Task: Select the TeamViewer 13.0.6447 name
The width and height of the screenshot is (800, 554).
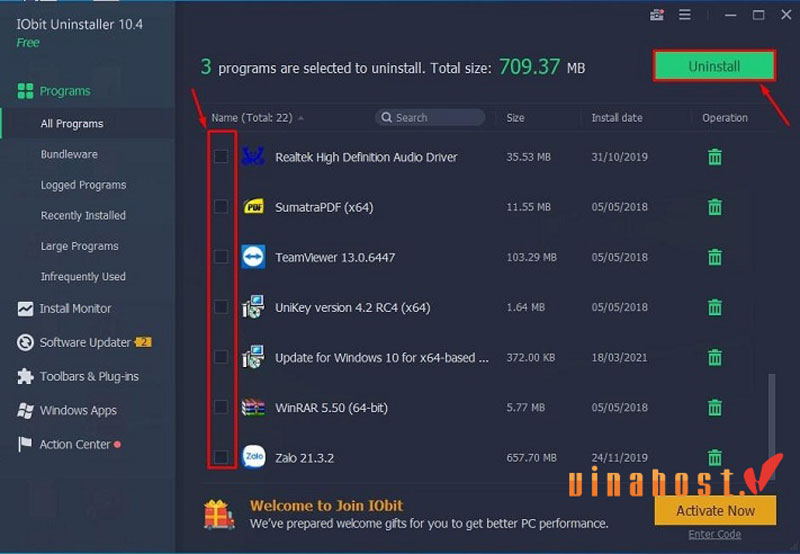Action: [x=335, y=257]
